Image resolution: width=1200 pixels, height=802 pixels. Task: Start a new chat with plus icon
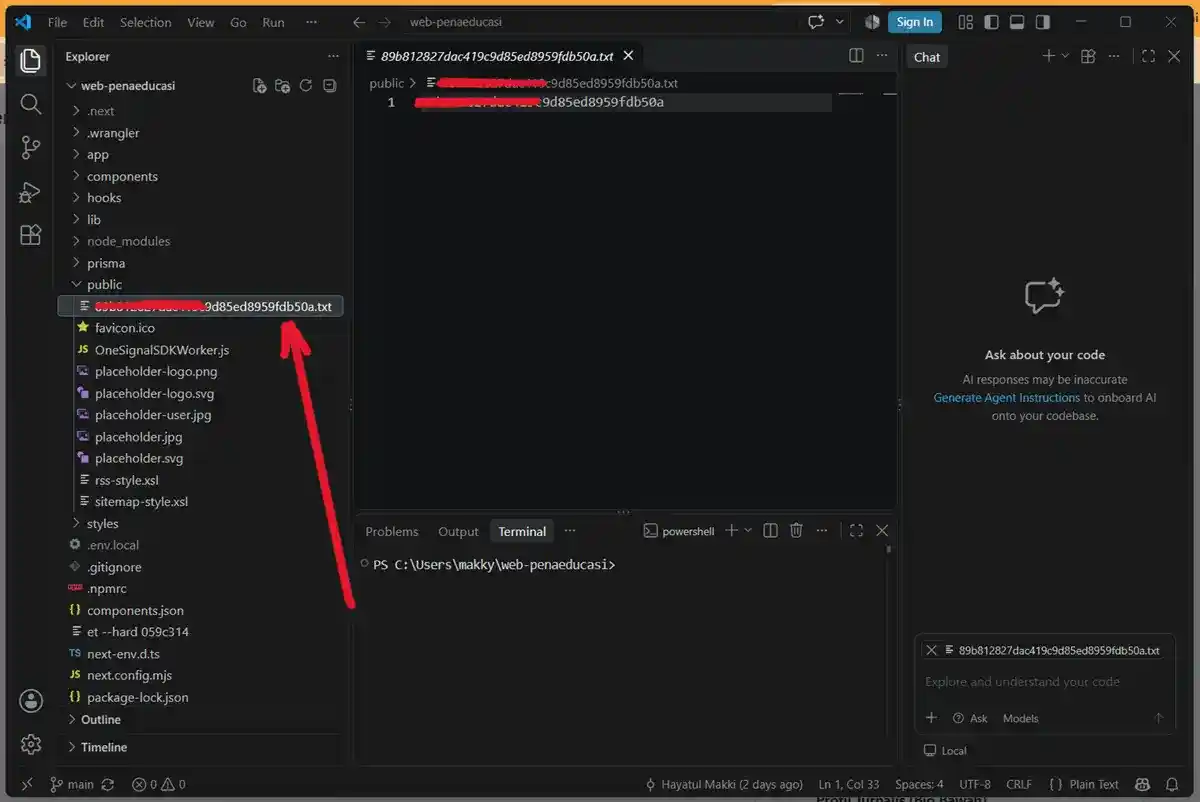click(x=1049, y=56)
